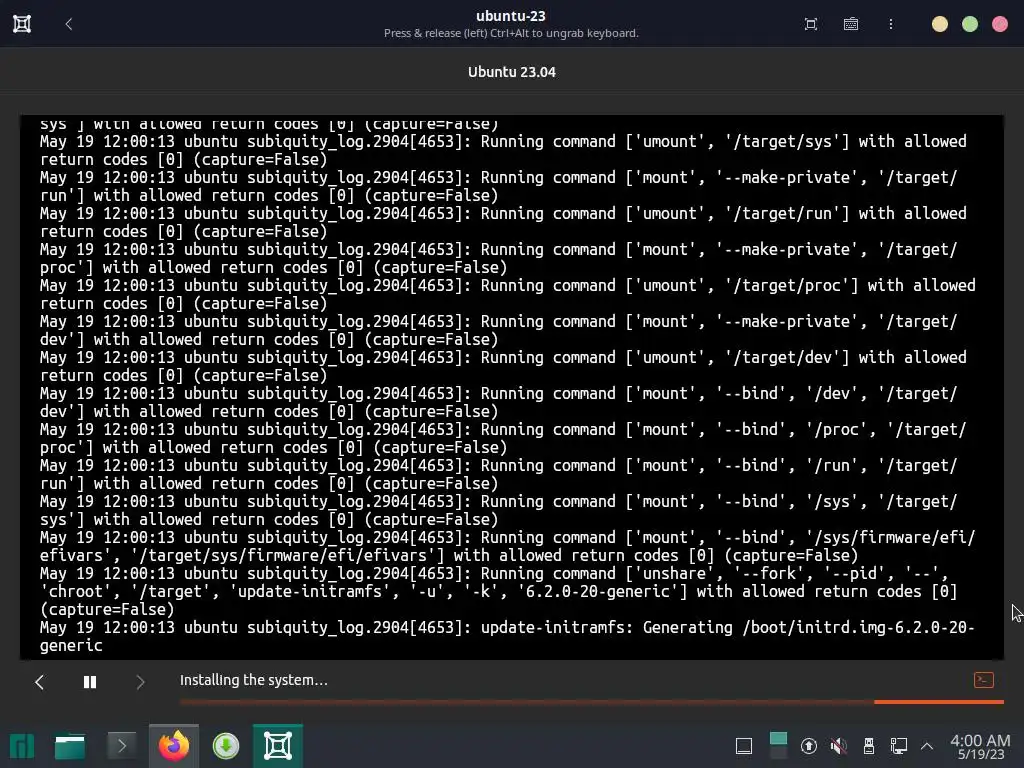Open the removable devices tray icon
This screenshot has height=768, width=1024.
(x=869, y=746)
